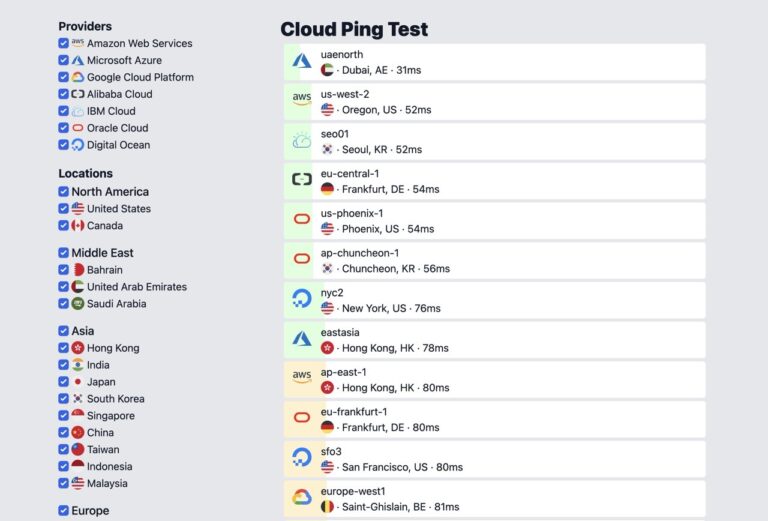This screenshot has height=521, width=768.
Task: Toggle the Europe region checkbox
Action: coord(64,511)
